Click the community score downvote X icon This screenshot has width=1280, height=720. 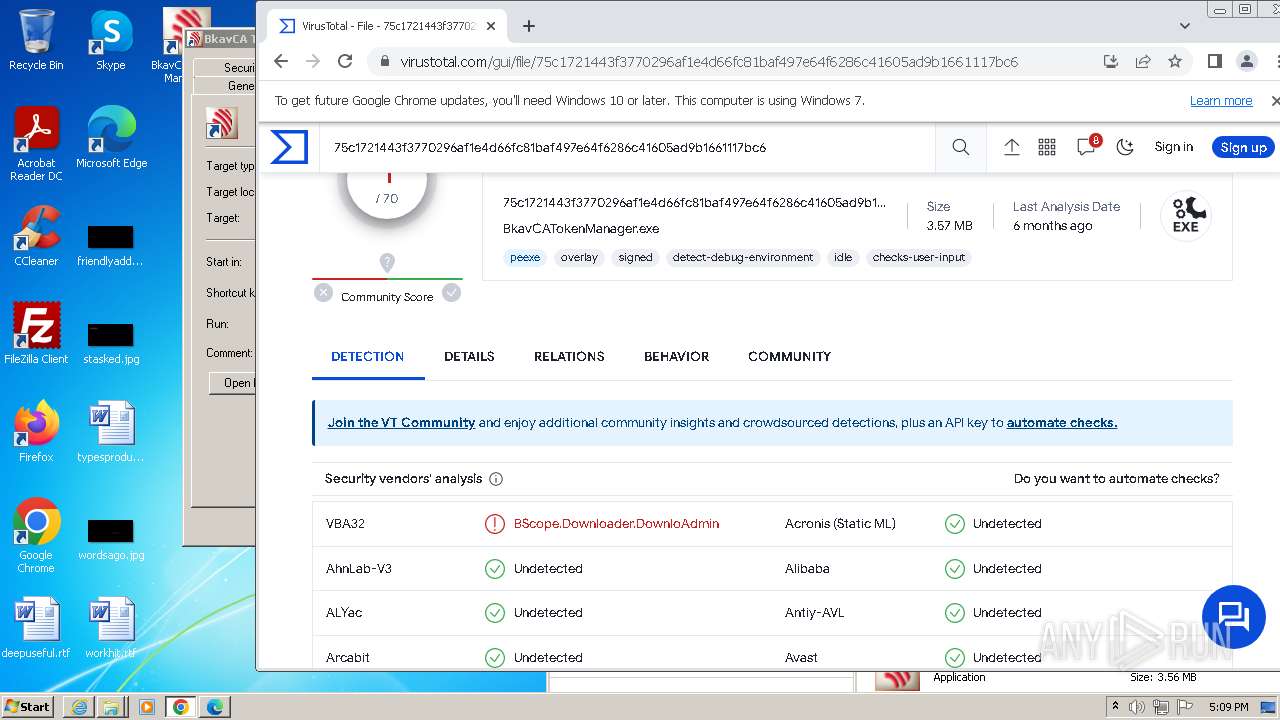[323, 292]
